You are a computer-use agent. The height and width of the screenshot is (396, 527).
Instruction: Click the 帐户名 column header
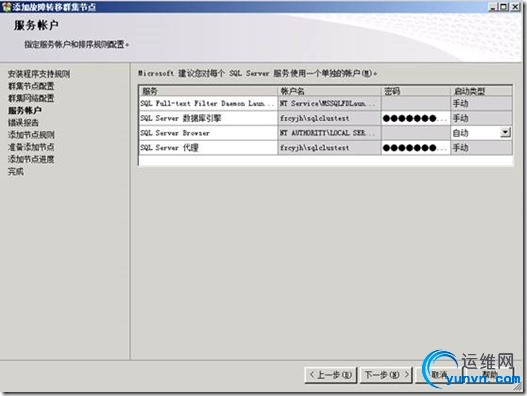[329, 91]
